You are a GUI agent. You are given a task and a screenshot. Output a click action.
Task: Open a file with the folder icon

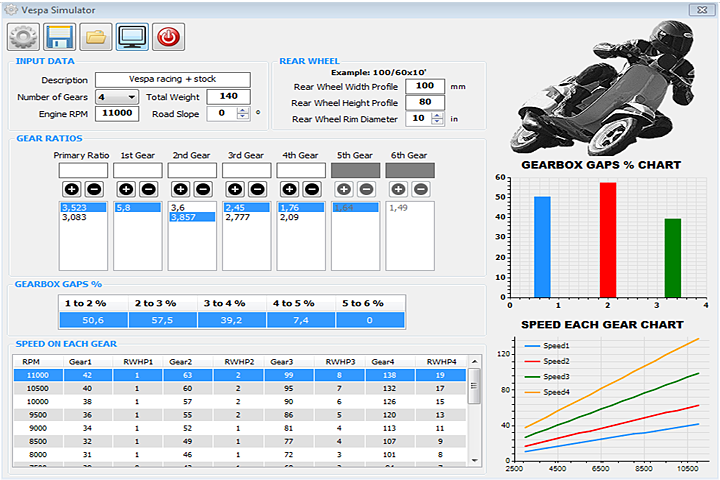click(96, 37)
